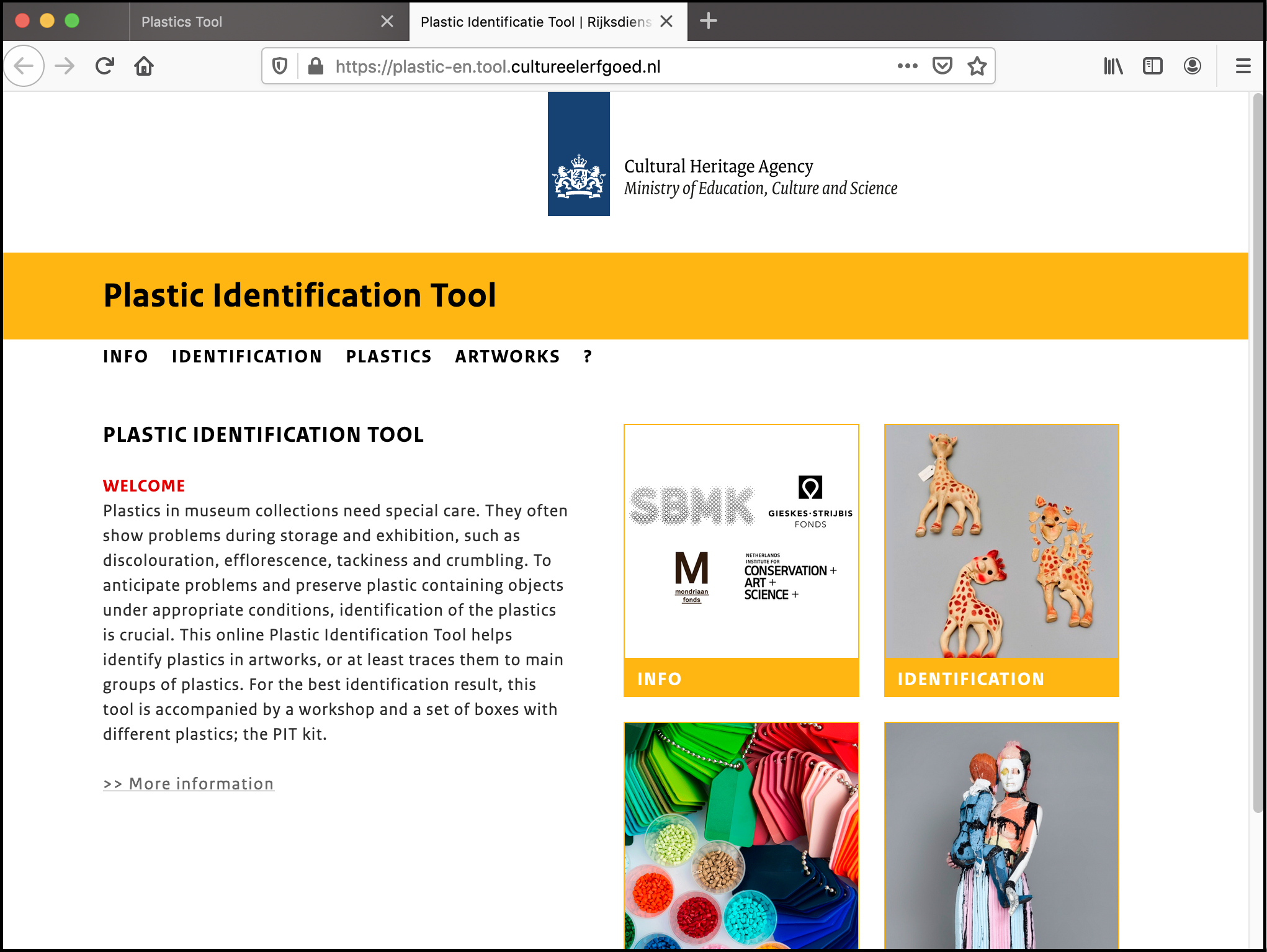Click the More information link
This screenshot has width=1267, height=952.
pyautogui.click(x=189, y=784)
